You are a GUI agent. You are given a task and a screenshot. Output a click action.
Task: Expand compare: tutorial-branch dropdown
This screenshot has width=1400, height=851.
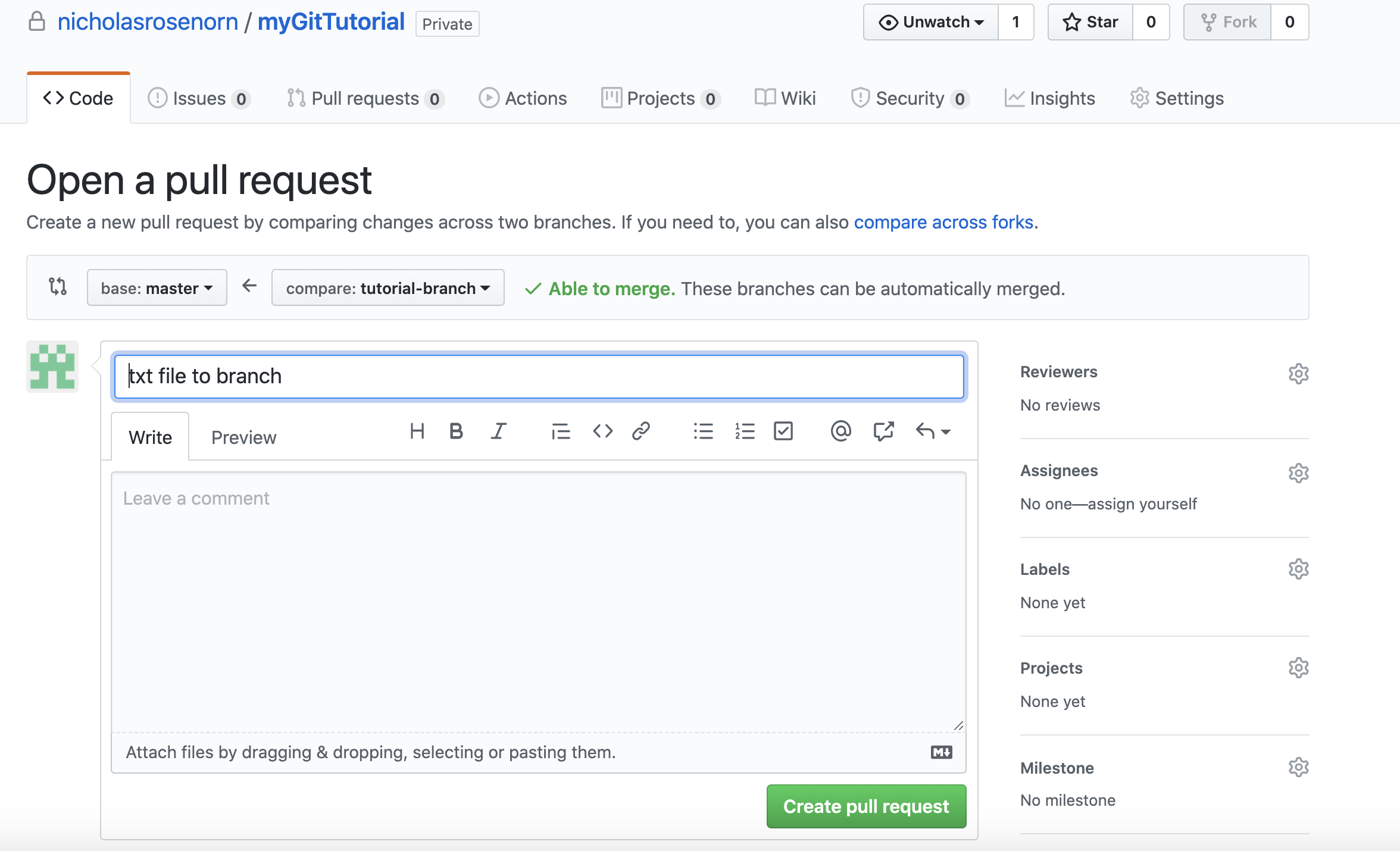pos(387,288)
